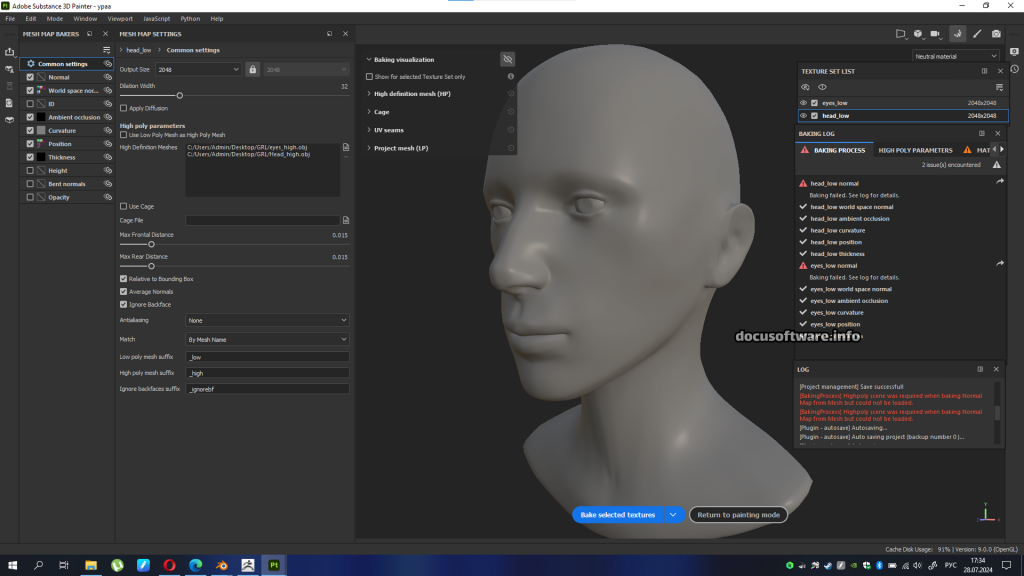1024x576 pixels.
Task: Click Return to painting mode button
Action: point(739,515)
